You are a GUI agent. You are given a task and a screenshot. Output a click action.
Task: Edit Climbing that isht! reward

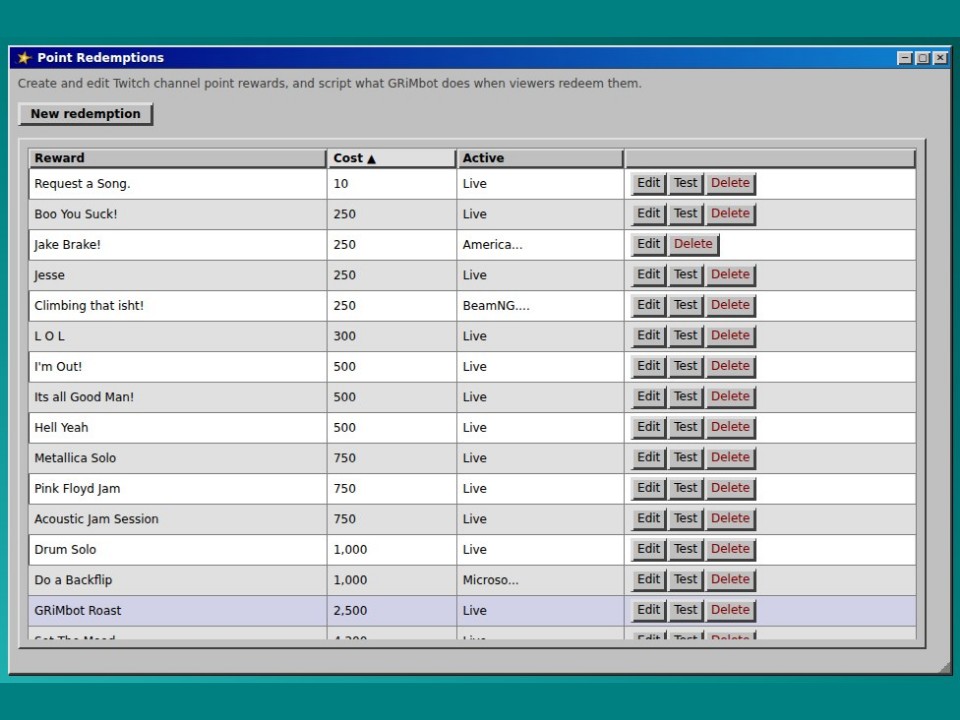[x=648, y=305]
